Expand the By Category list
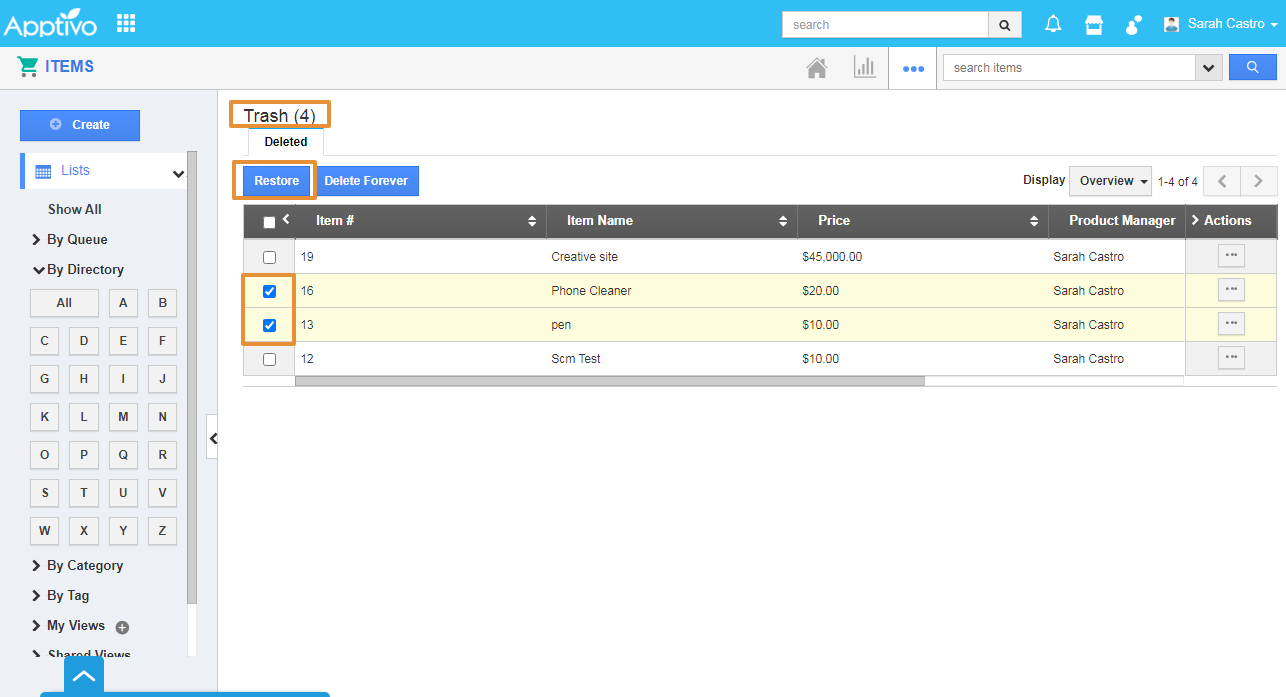The width and height of the screenshot is (1286, 697). coord(84,565)
